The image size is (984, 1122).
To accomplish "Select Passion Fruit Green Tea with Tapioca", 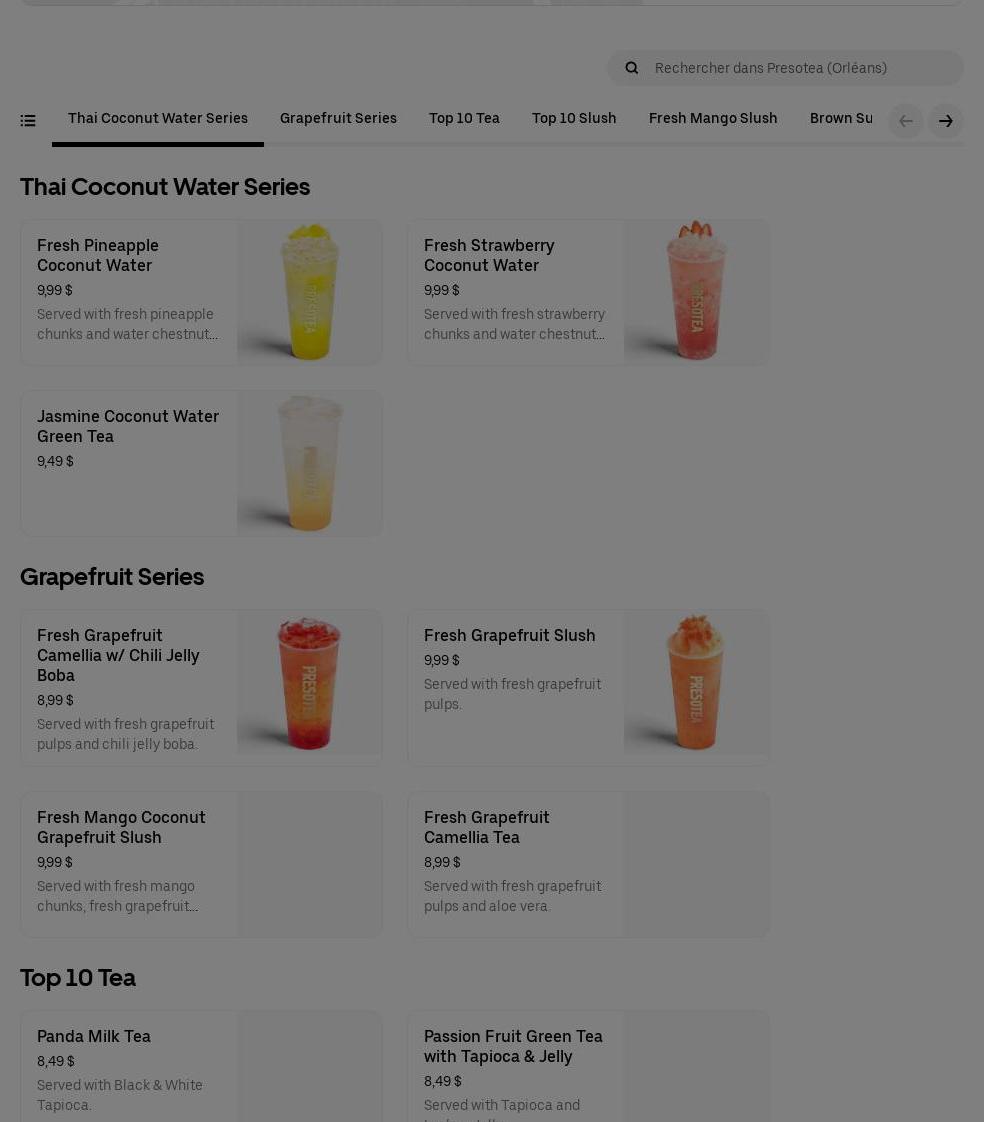I will (588, 1066).
